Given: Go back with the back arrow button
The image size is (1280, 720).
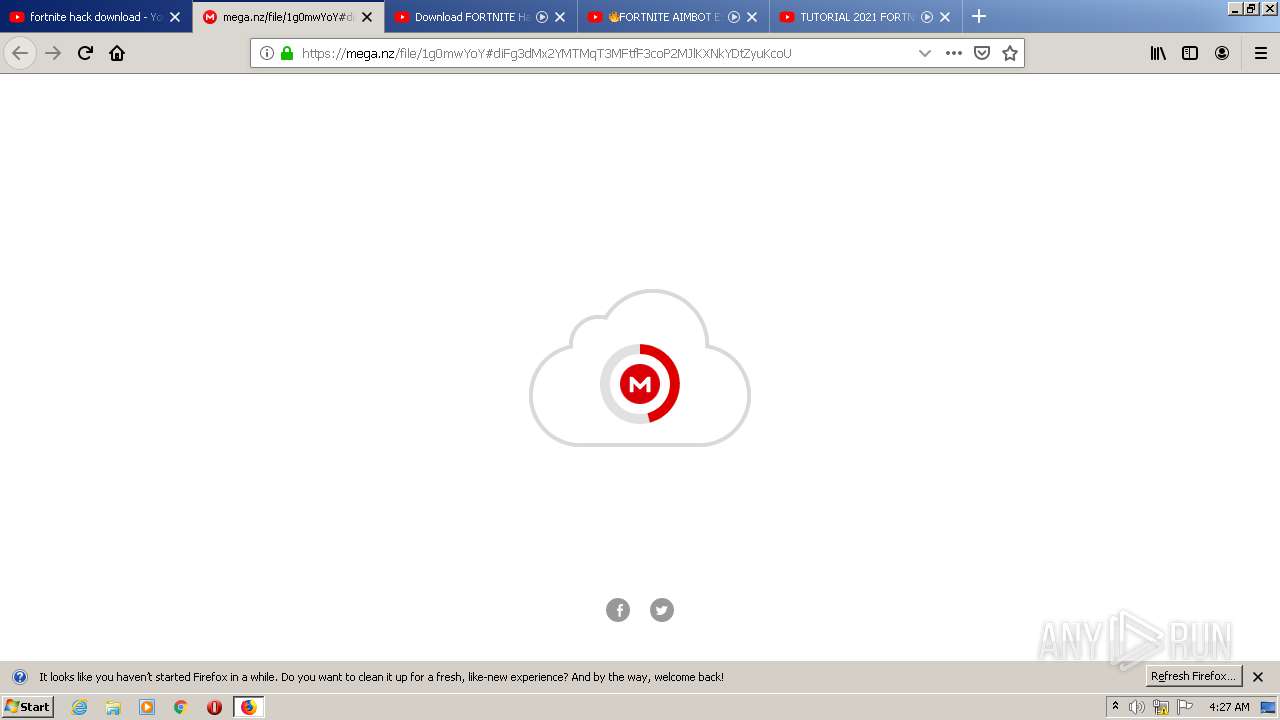Looking at the screenshot, I should pyautogui.click(x=20, y=53).
